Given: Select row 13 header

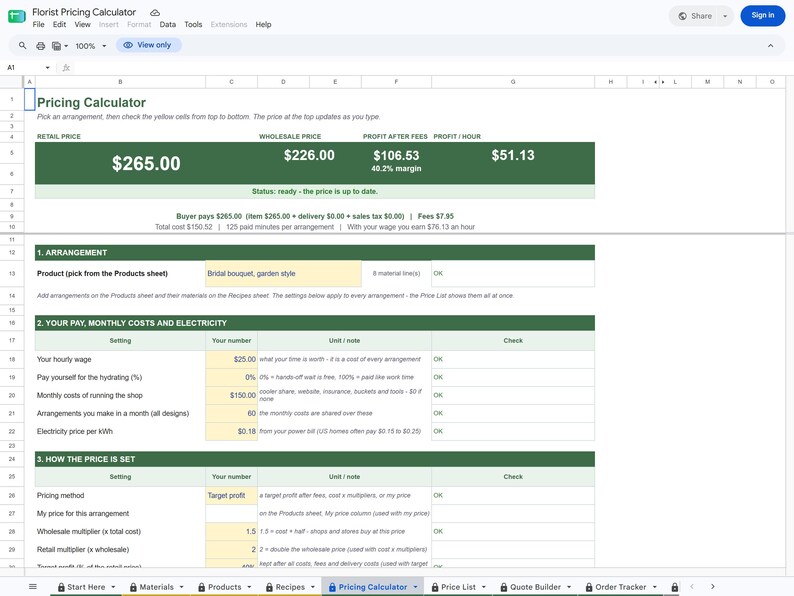Looking at the screenshot, I should (x=12, y=273).
